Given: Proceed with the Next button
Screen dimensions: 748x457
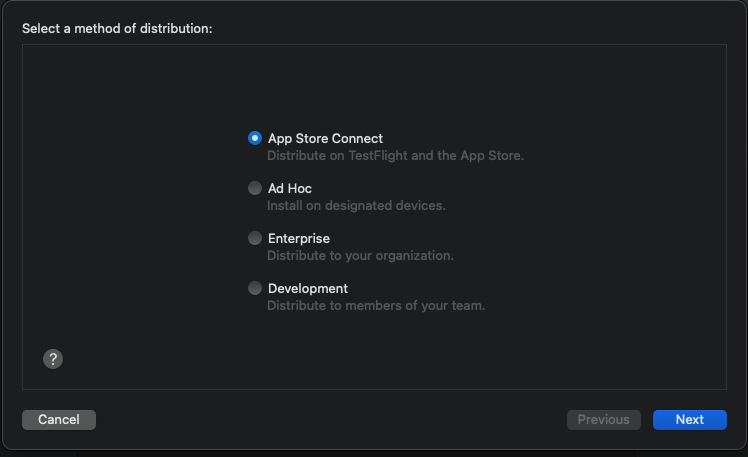Looking at the screenshot, I should (689, 420).
